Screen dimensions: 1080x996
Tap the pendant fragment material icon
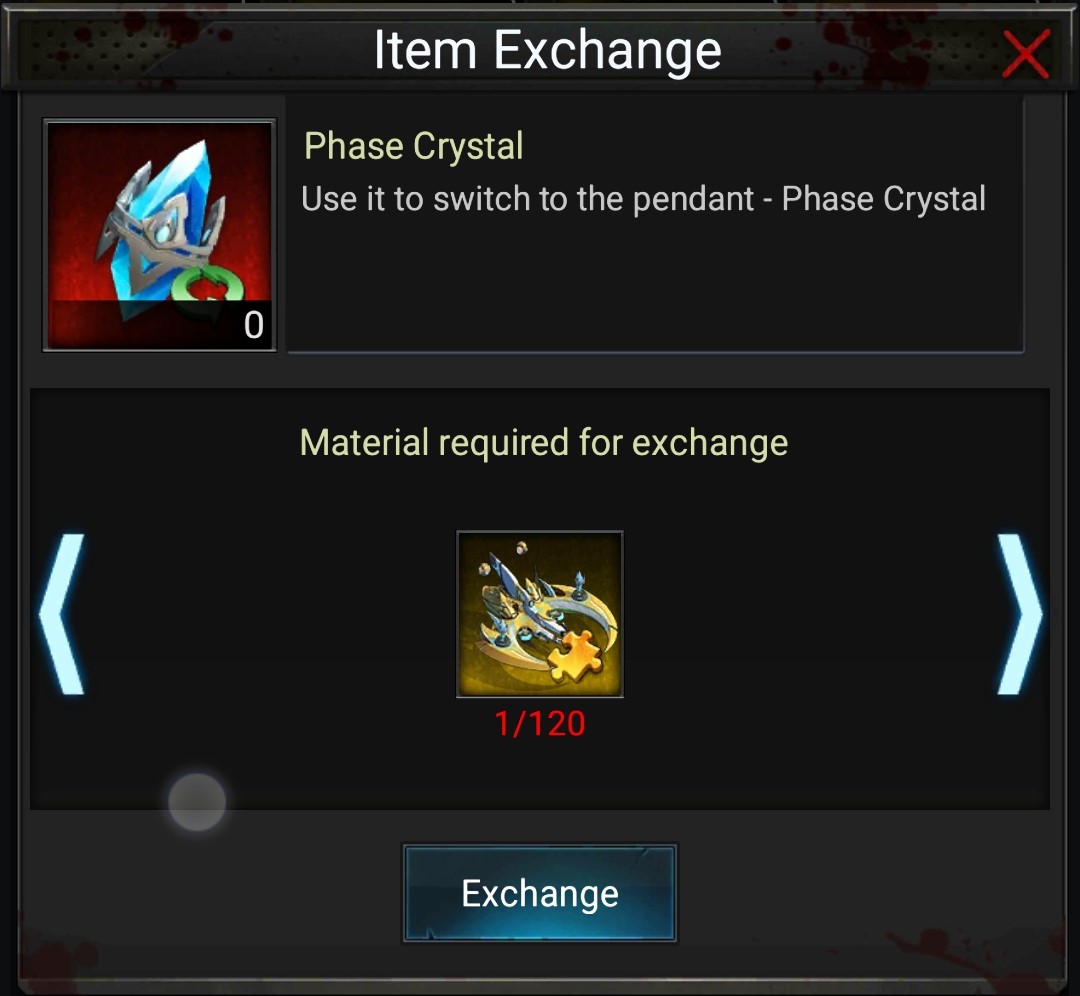pyautogui.click(x=540, y=614)
